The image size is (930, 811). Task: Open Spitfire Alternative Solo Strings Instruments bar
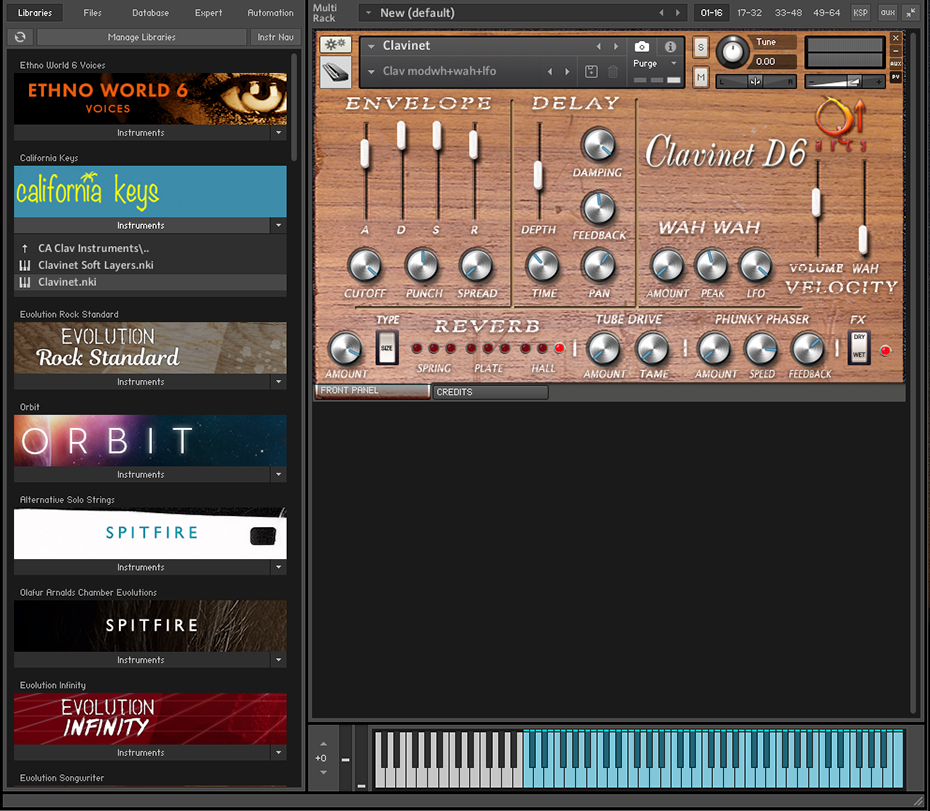(142, 567)
